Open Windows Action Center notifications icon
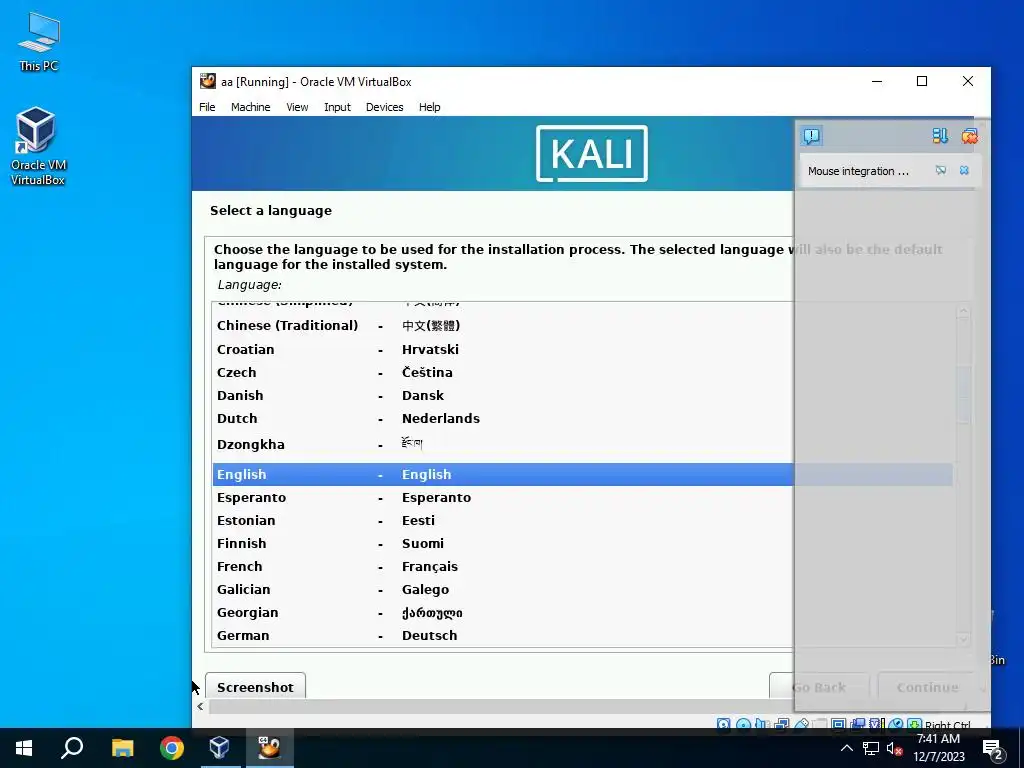Screen dimensions: 1024x768 (x=993, y=748)
